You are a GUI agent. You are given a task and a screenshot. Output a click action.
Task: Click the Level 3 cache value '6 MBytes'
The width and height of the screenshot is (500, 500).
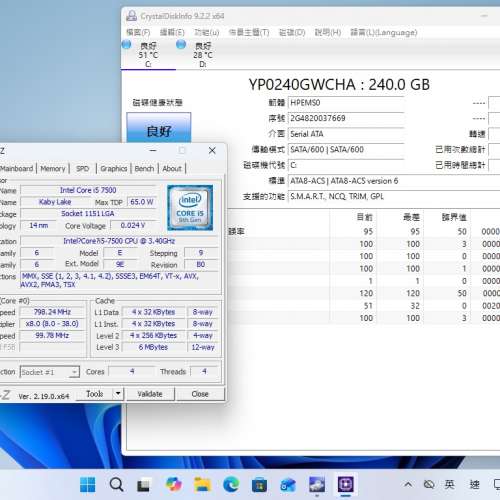point(153,347)
